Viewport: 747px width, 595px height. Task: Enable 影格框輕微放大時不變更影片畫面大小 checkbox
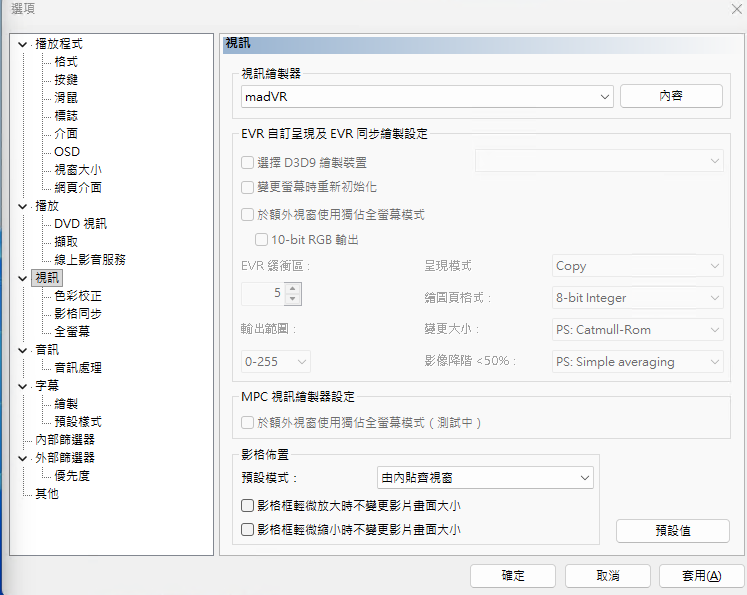click(248, 506)
